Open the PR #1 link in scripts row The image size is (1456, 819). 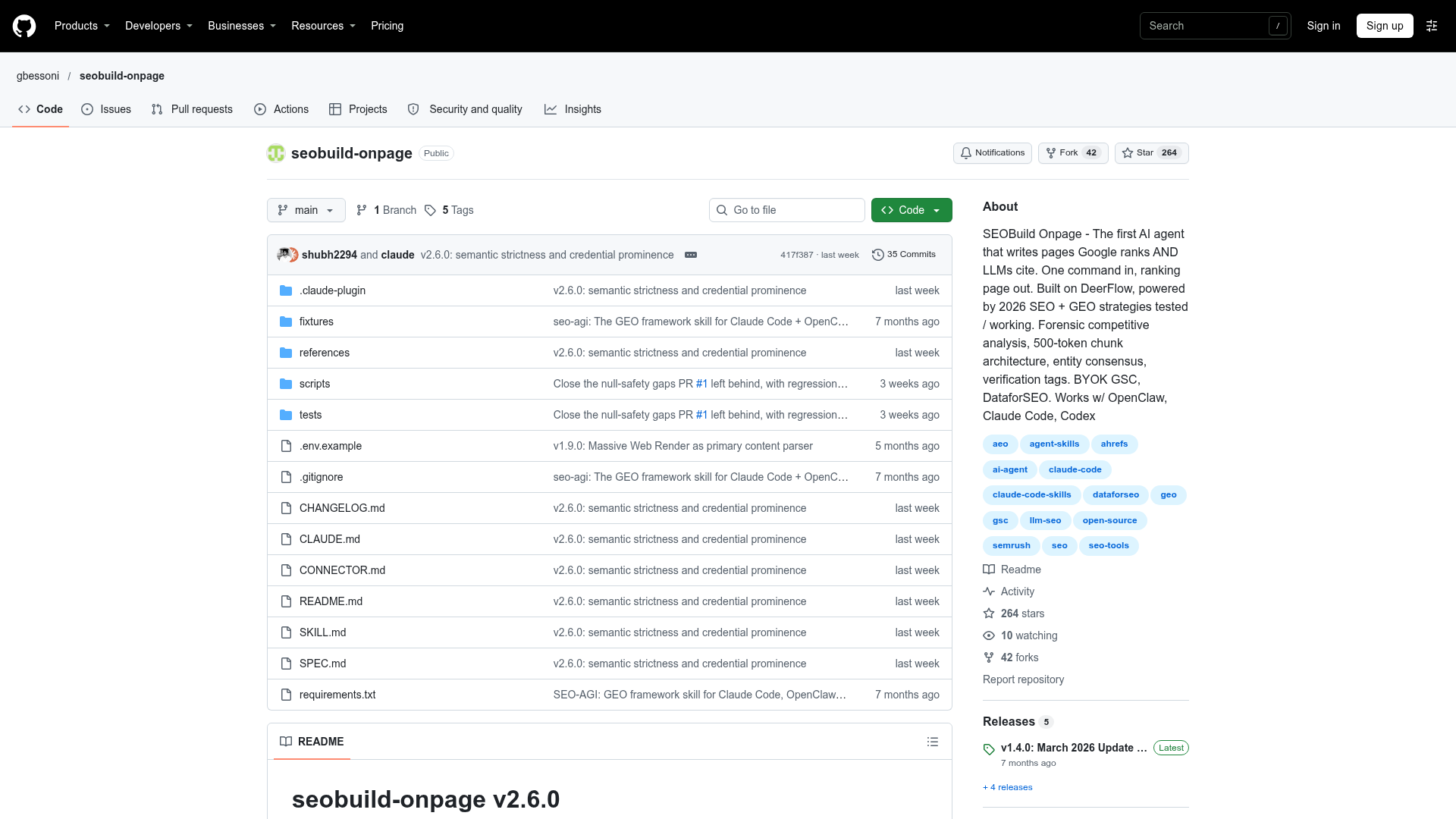pos(701,384)
